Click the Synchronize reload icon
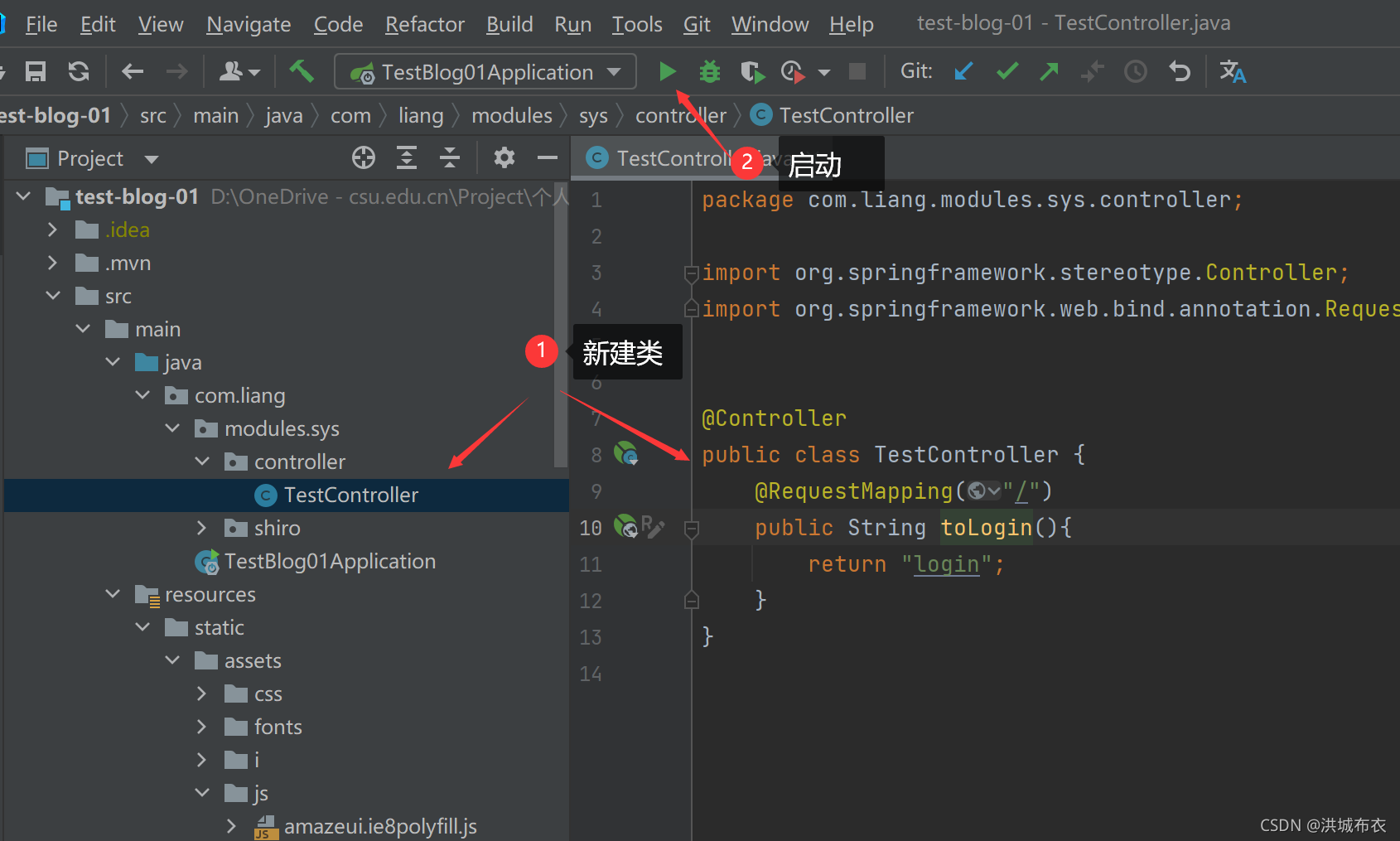 pyautogui.click(x=79, y=72)
